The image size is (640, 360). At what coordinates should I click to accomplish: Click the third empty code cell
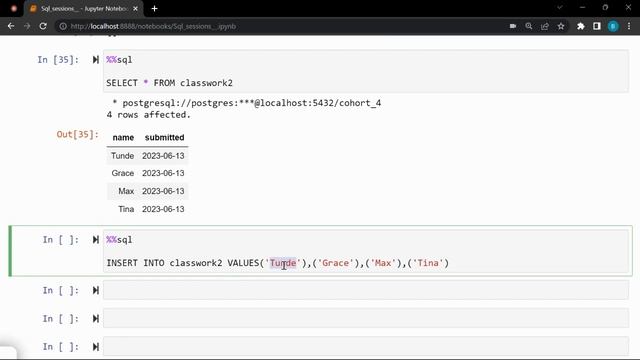pos(366,347)
